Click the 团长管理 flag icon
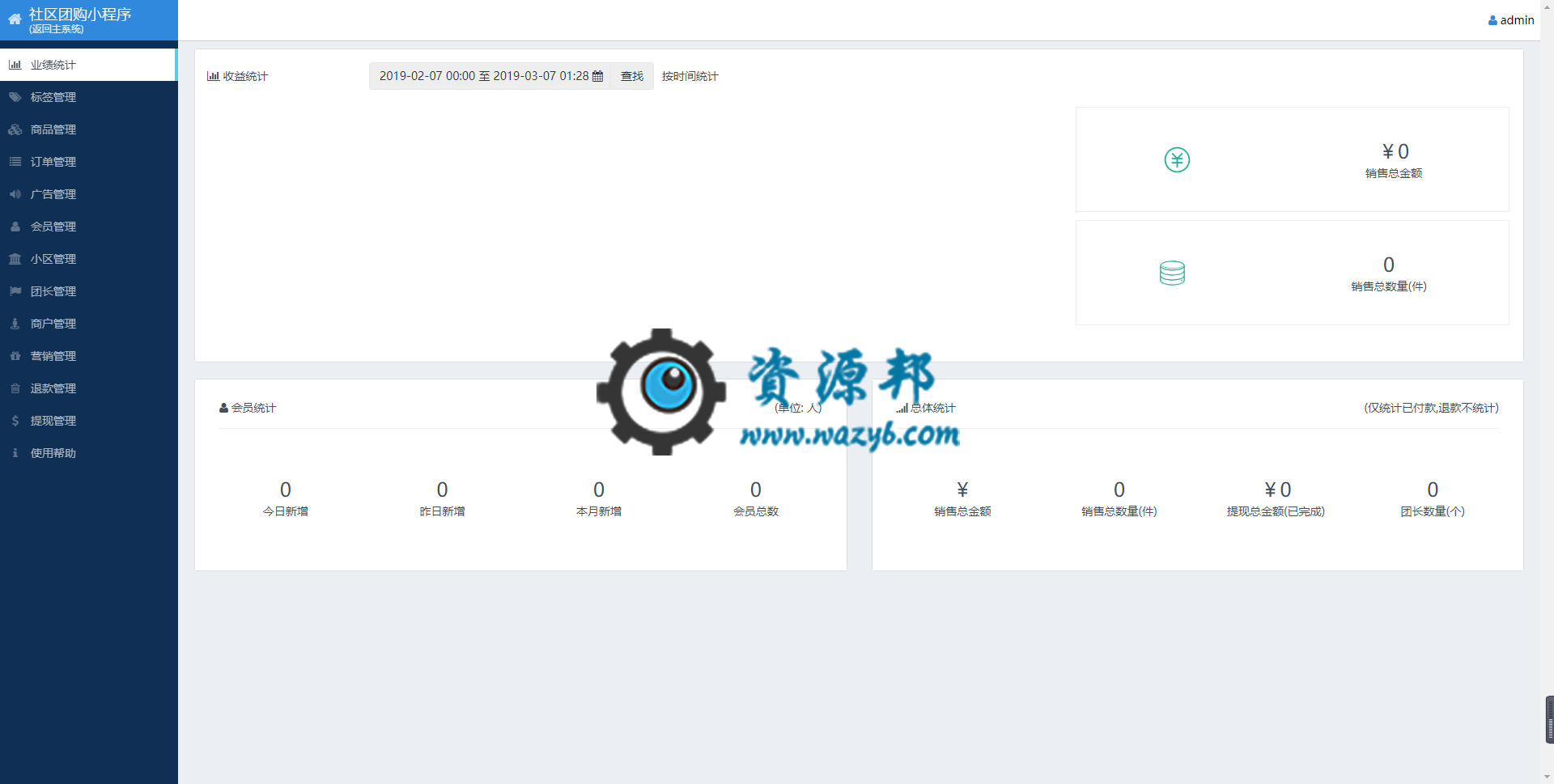The height and width of the screenshot is (784, 1554). pos(15,291)
